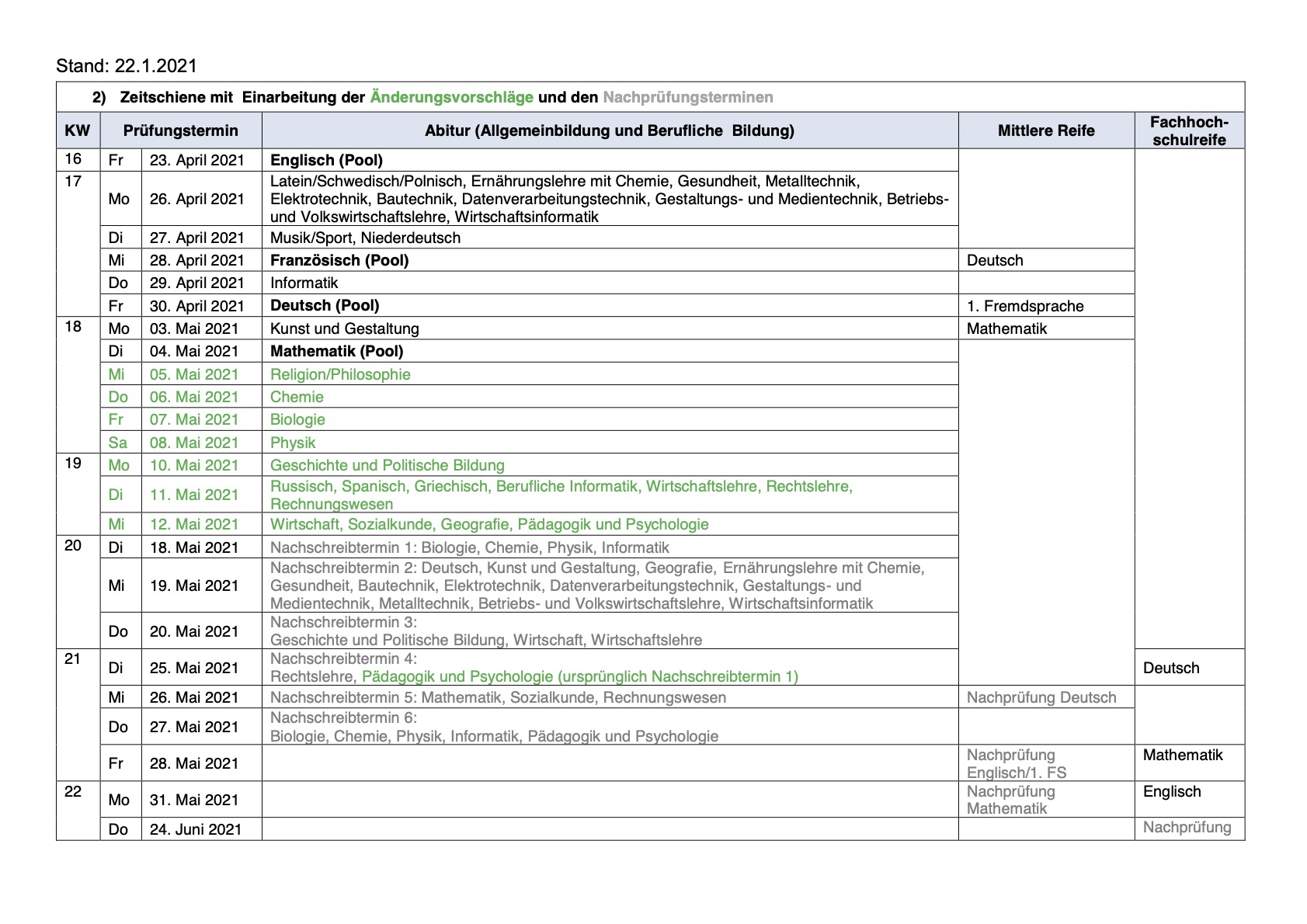This screenshot has width=1307, height=924.
Task: Select the "KW" column header
Action: click(78, 130)
